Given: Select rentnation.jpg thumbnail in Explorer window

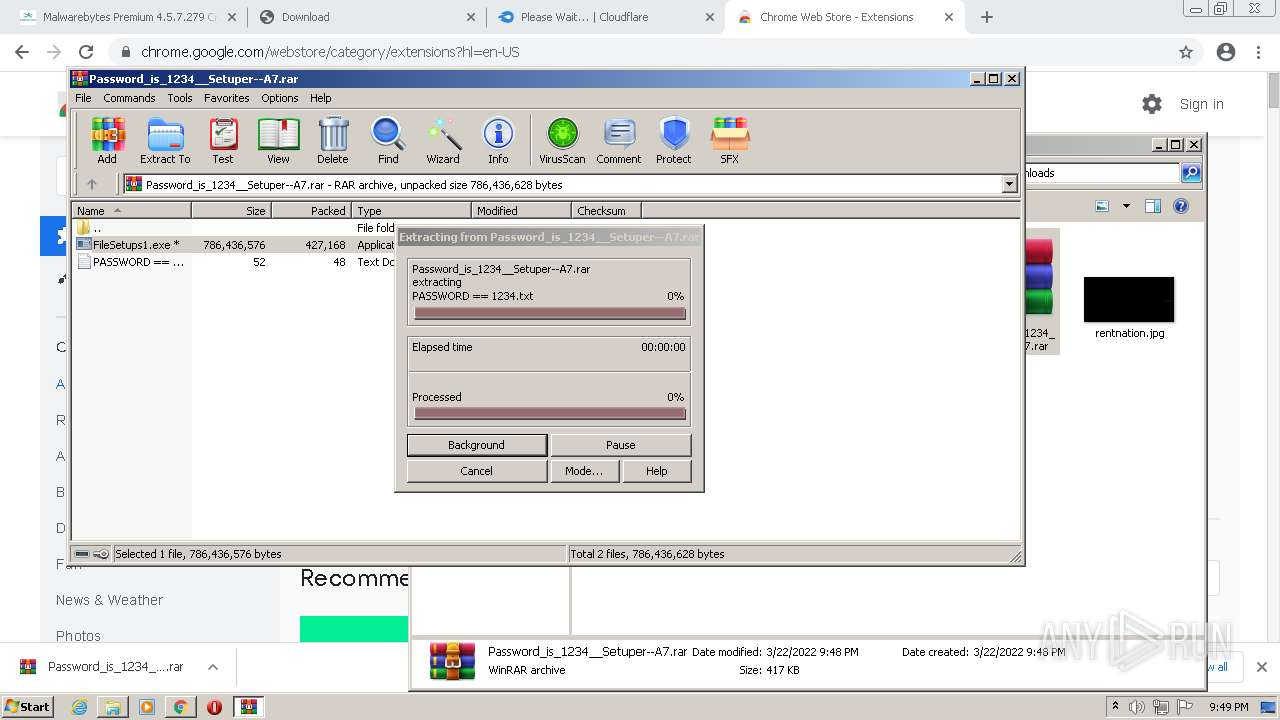Looking at the screenshot, I should tap(1129, 300).
